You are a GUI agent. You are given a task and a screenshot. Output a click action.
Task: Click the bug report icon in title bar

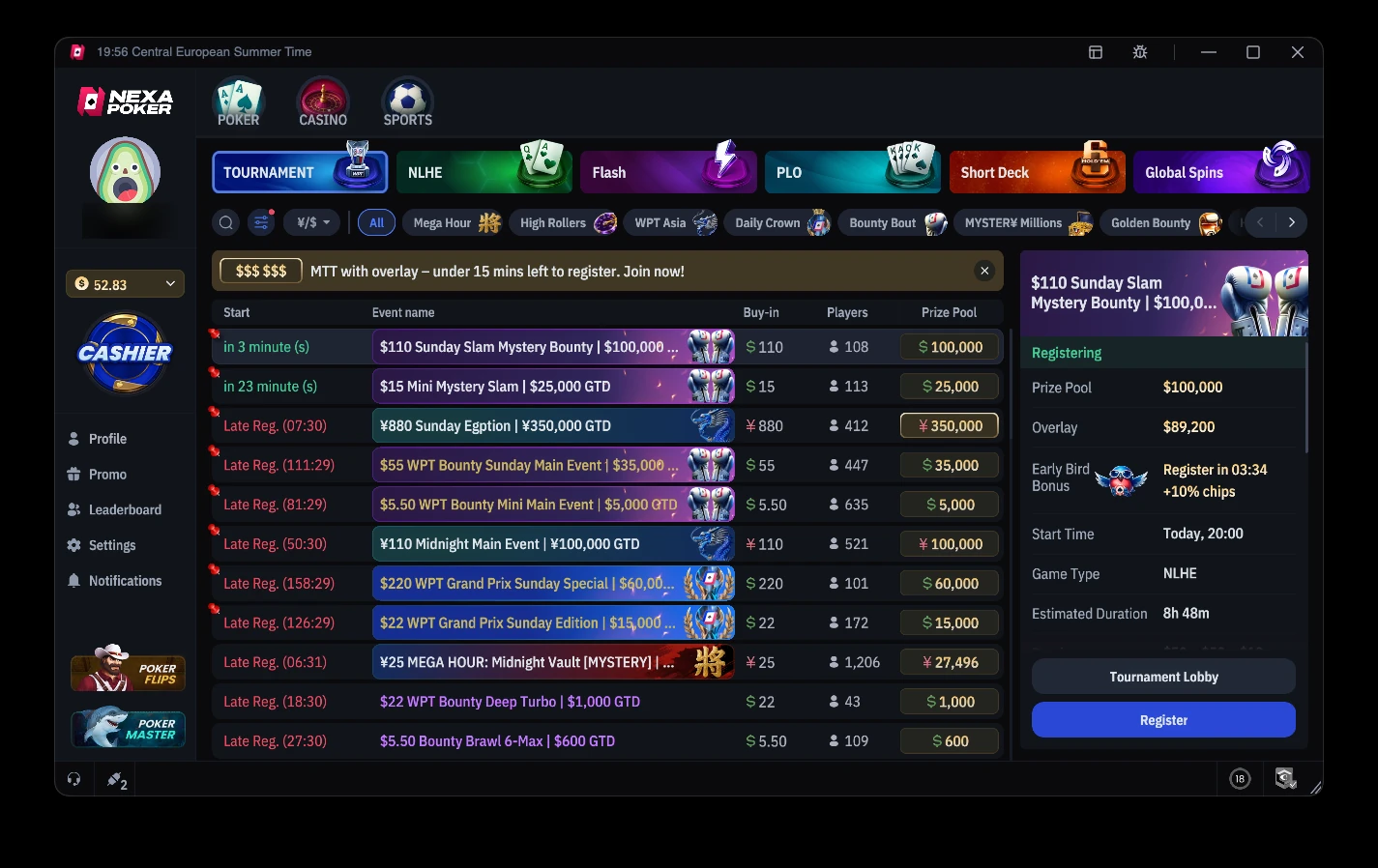pos(1140,52)
